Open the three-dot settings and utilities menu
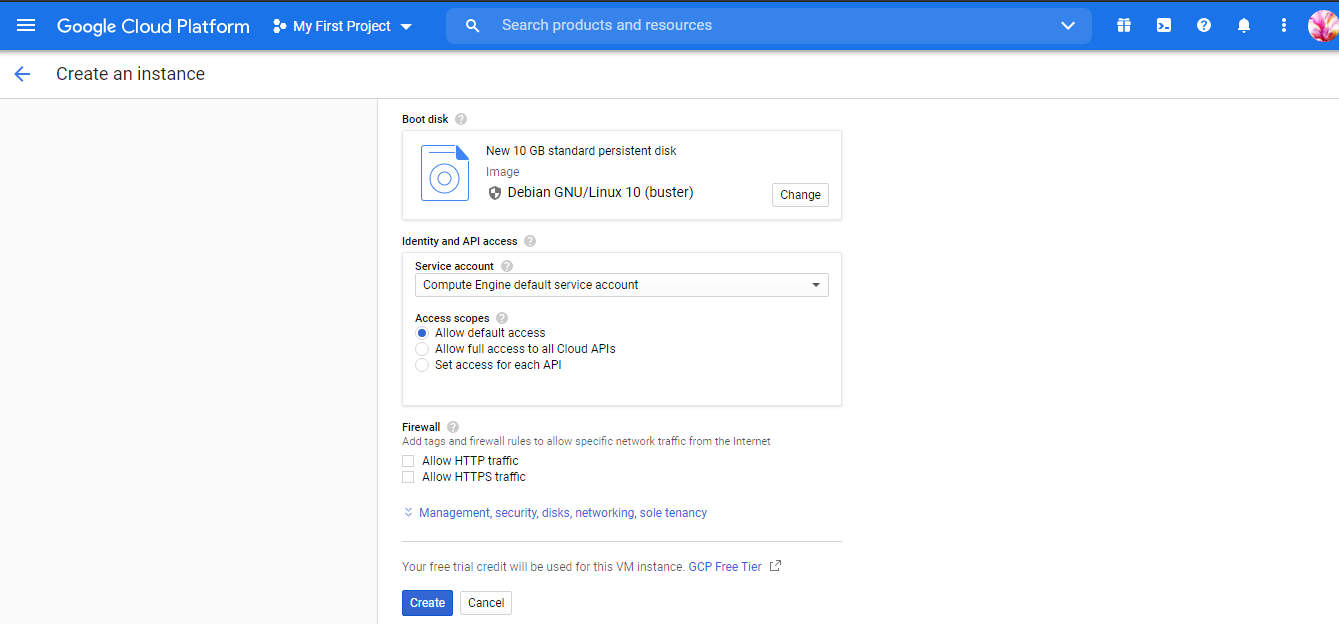The image size is (1339, 624). (1284, 26)
